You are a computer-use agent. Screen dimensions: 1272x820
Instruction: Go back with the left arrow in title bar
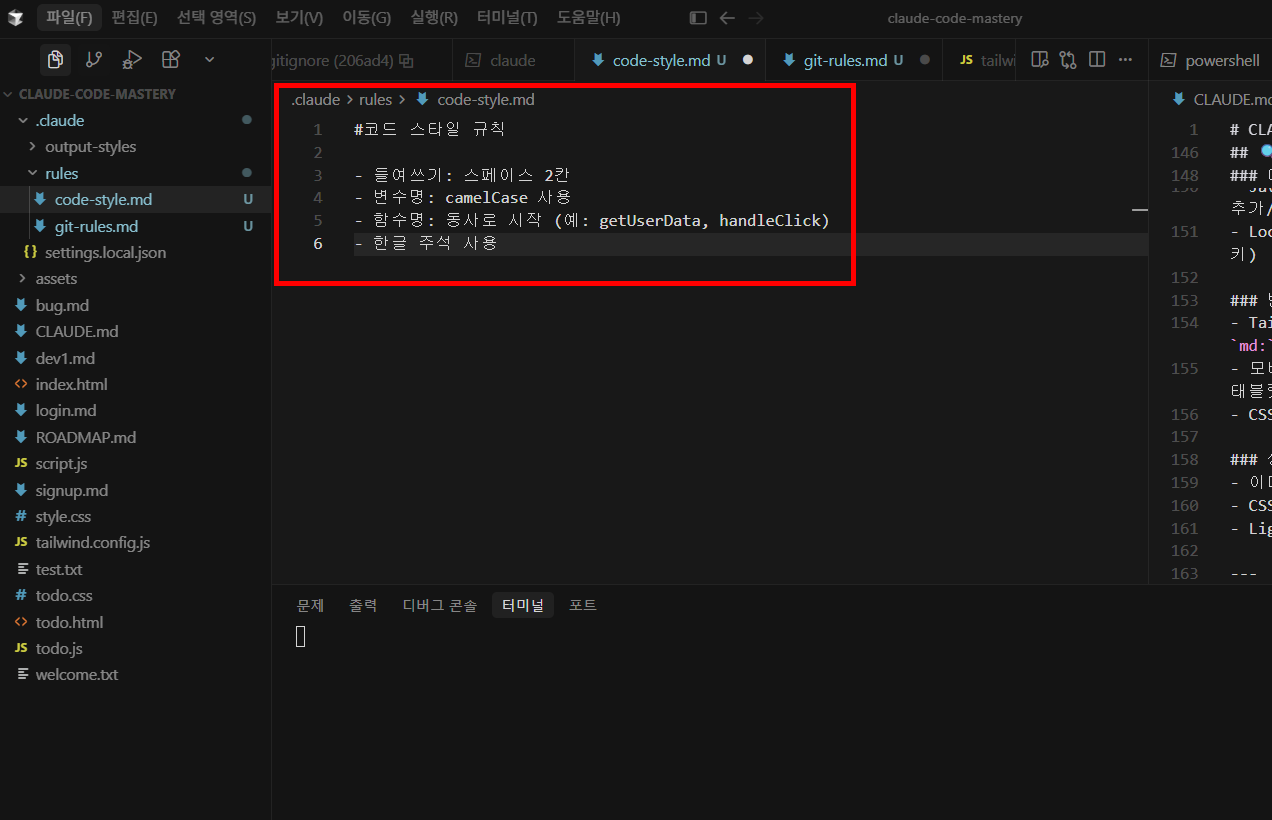(x=727, y=18)
